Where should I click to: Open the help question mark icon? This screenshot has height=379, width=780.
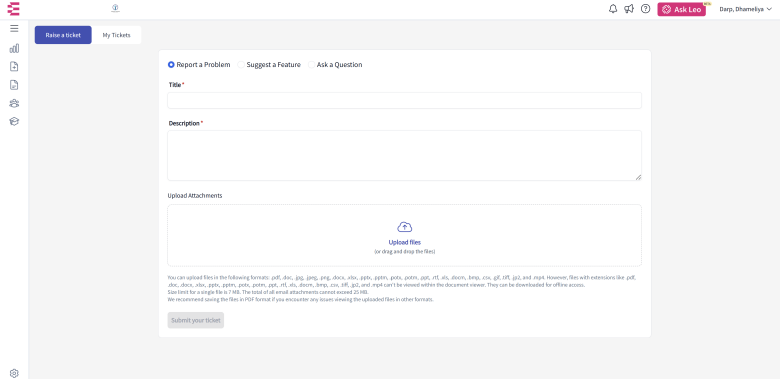click(645, 9)
